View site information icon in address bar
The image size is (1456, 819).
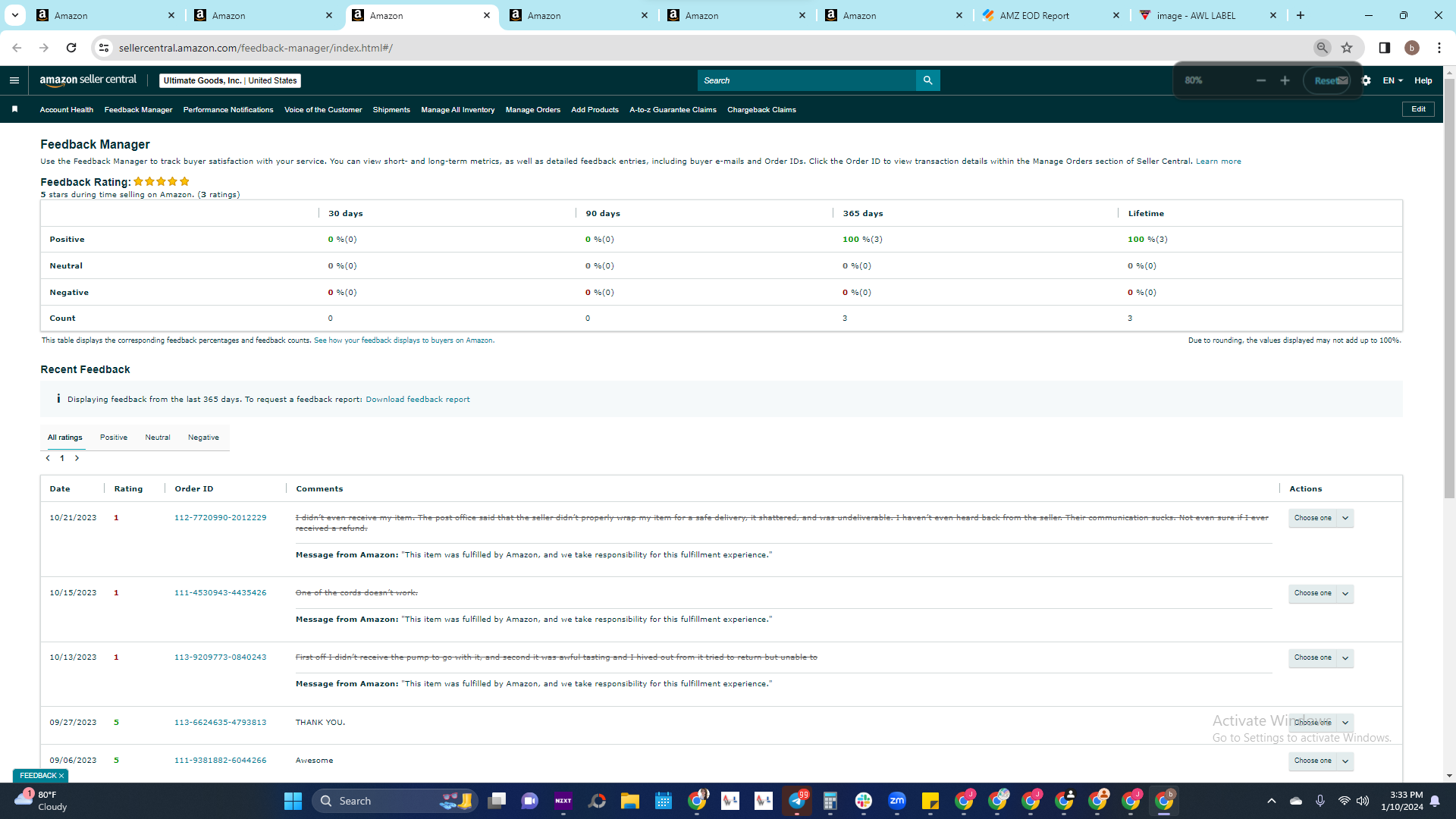pyautogui.click(x=104, y=48)
